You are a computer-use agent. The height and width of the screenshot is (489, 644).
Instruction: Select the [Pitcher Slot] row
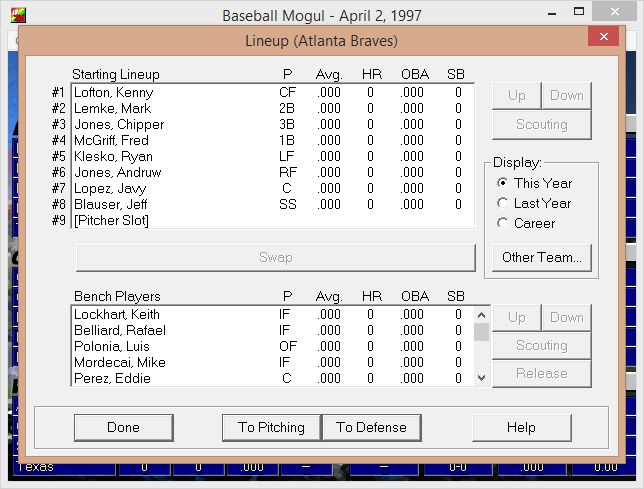click(x=273, y=220)
